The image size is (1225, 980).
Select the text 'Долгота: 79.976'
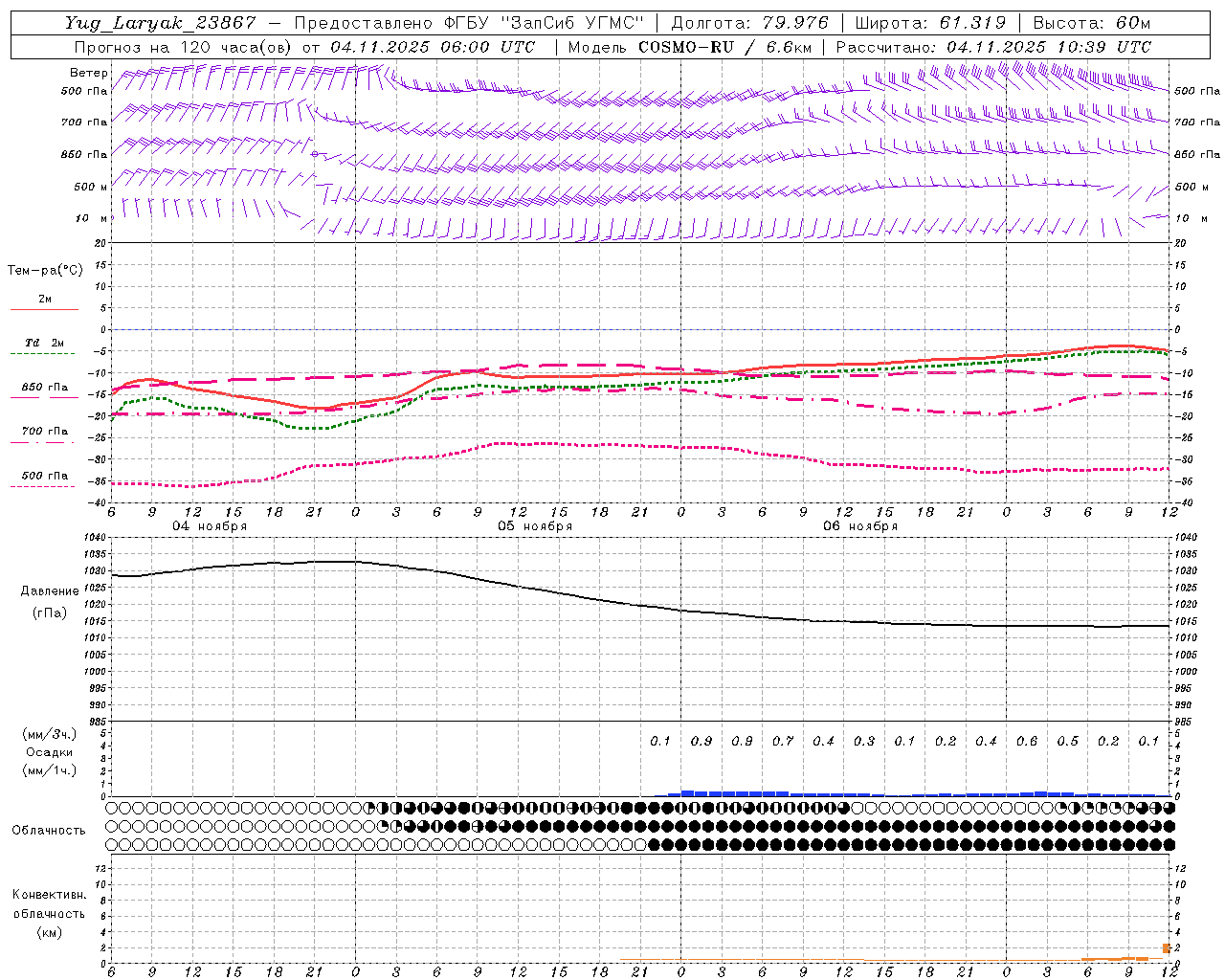[751, 23]
